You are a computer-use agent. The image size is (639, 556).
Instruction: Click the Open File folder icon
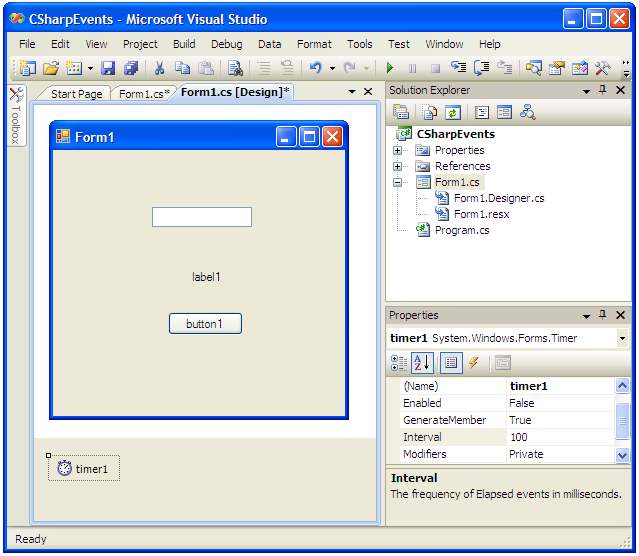[50, 68]
